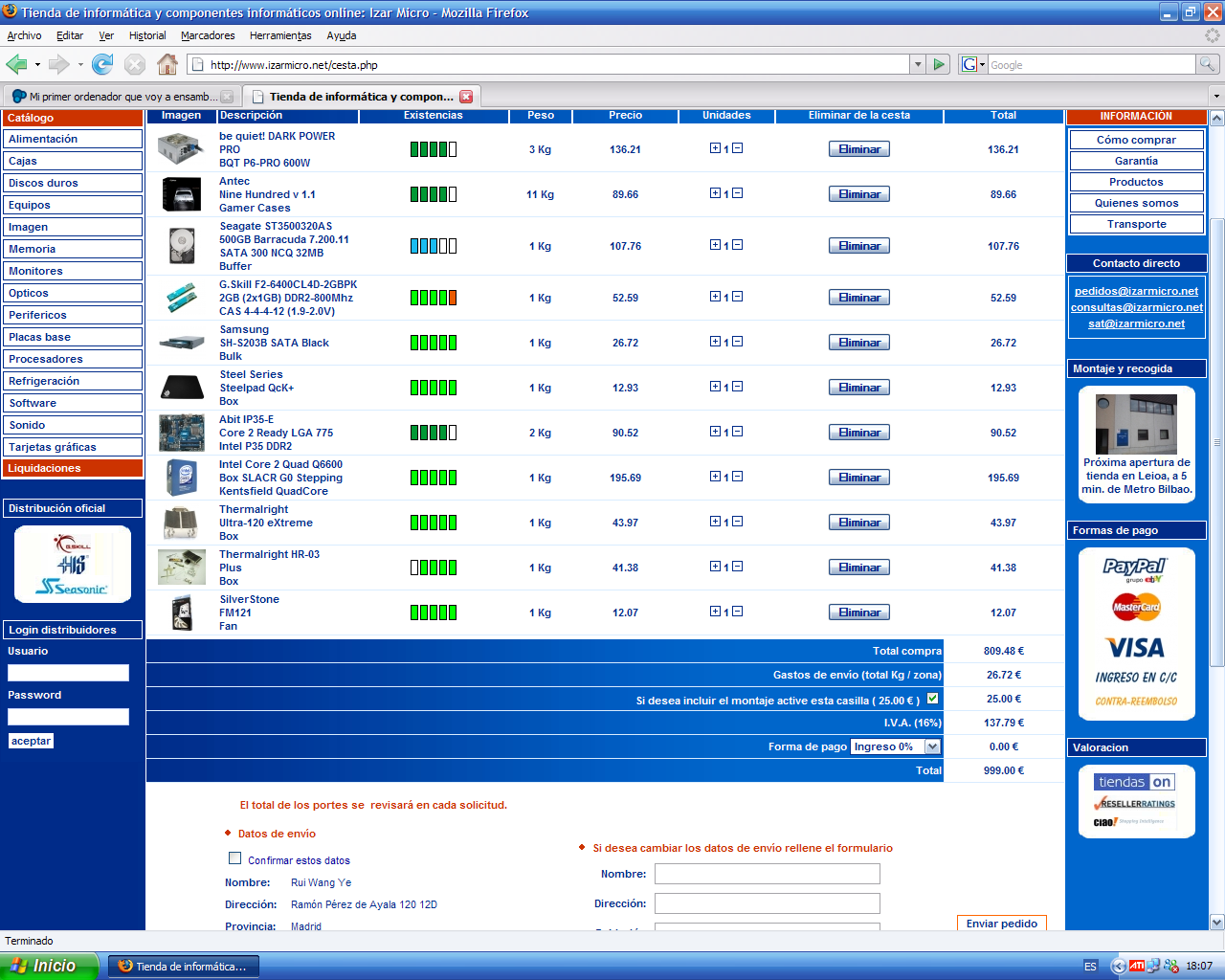Viewport: 1225px width, 980px height.
Task: Click the search magnifier icon
Action: (1208, 64)
